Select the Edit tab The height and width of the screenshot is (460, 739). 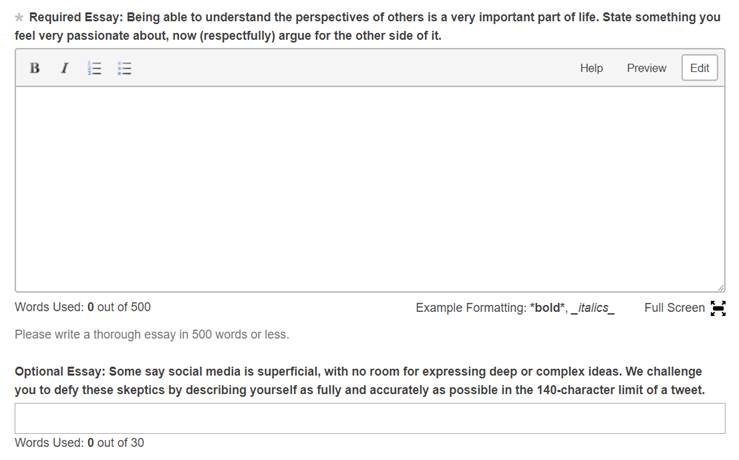tap(699, 68)
